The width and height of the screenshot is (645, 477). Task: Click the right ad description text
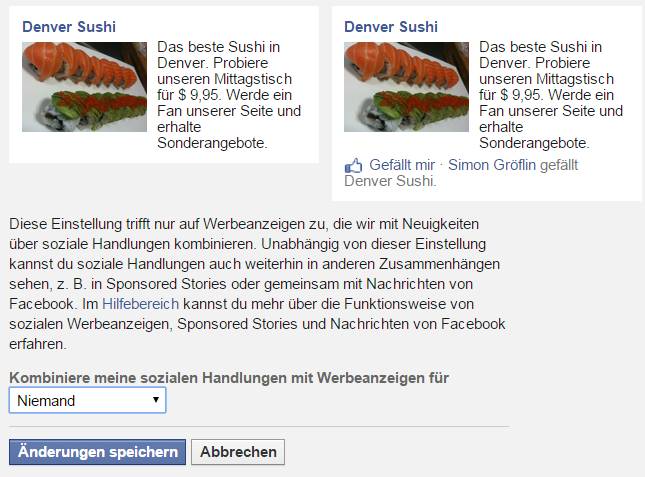(x=551, y=95)
